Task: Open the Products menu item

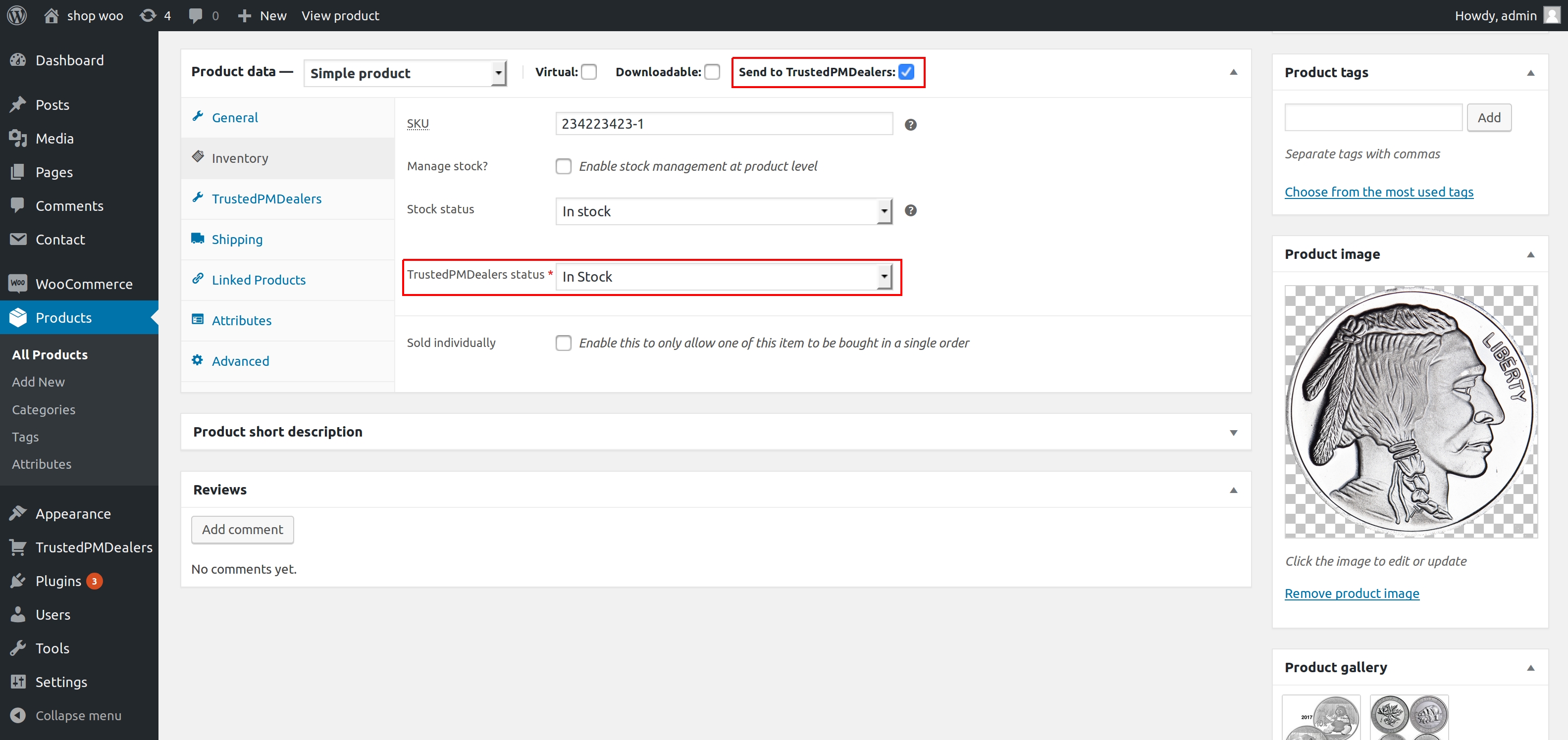Action: coord(63,318)
